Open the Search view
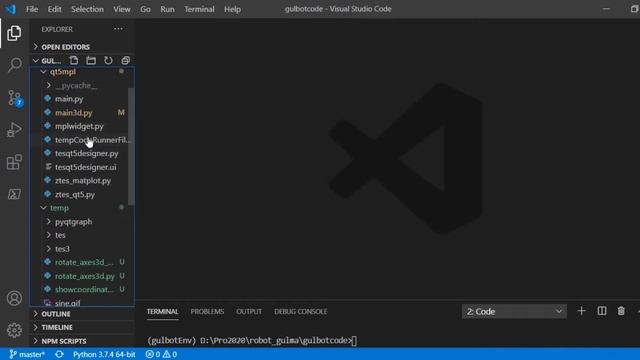This screenshot has width=640, height=360. point(14,65)
